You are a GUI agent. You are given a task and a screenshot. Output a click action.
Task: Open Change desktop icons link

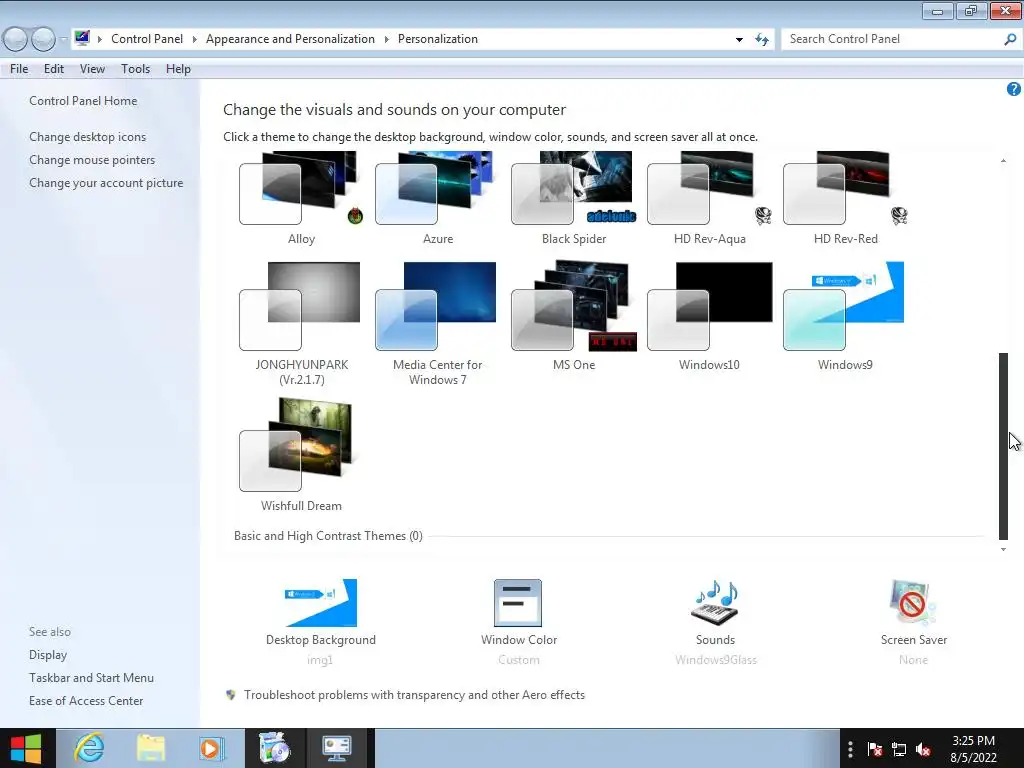coord(88,136)
